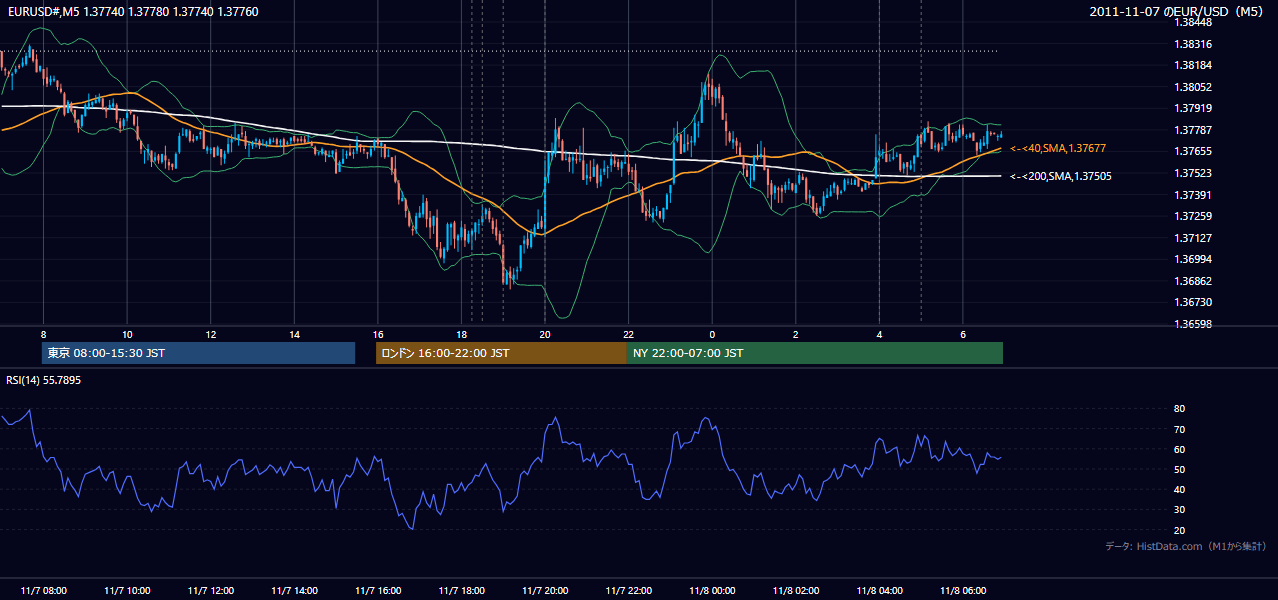Click price axis label 1.36730

(1193, 302)
